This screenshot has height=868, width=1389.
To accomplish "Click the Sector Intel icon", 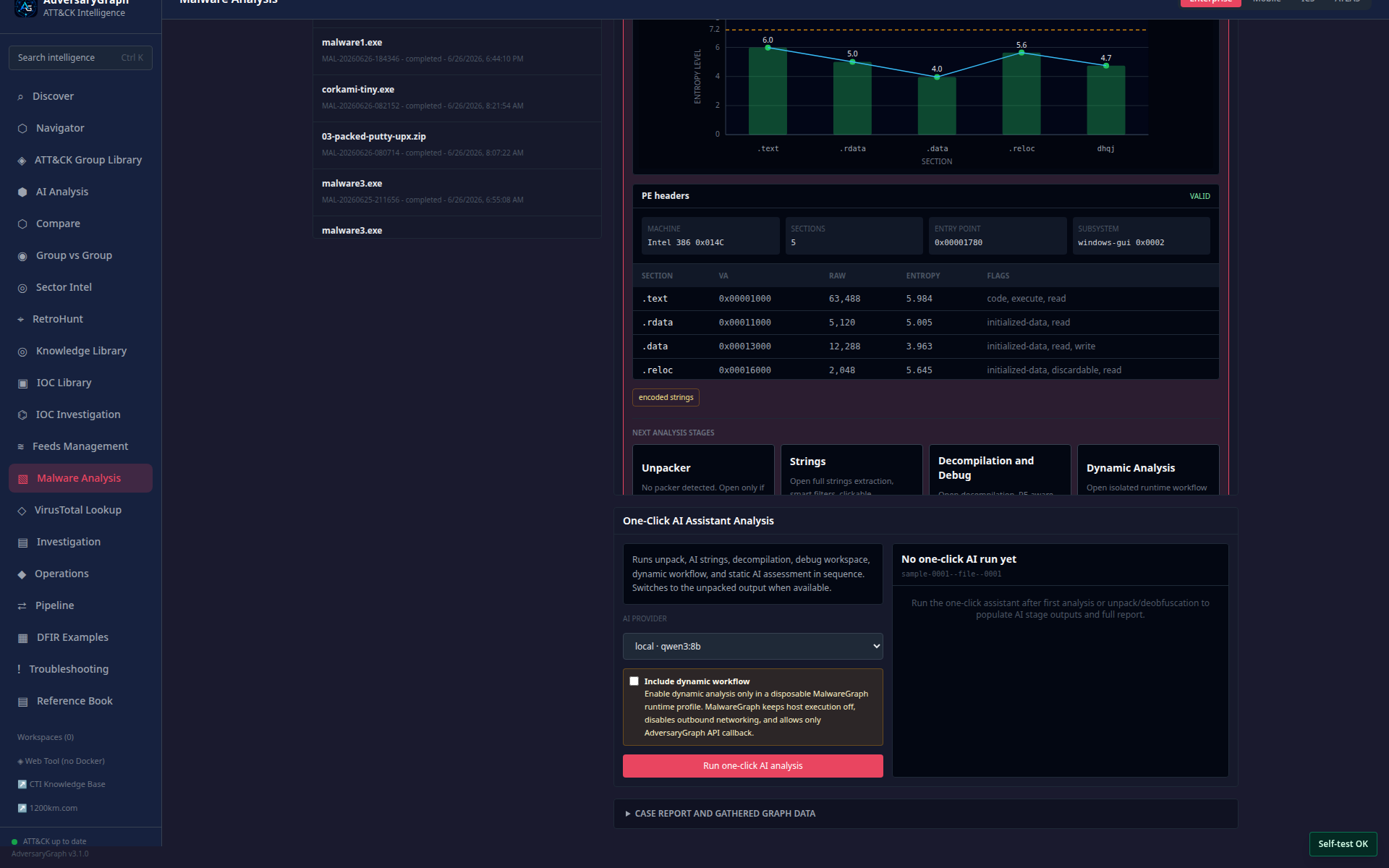I will 22,288.
